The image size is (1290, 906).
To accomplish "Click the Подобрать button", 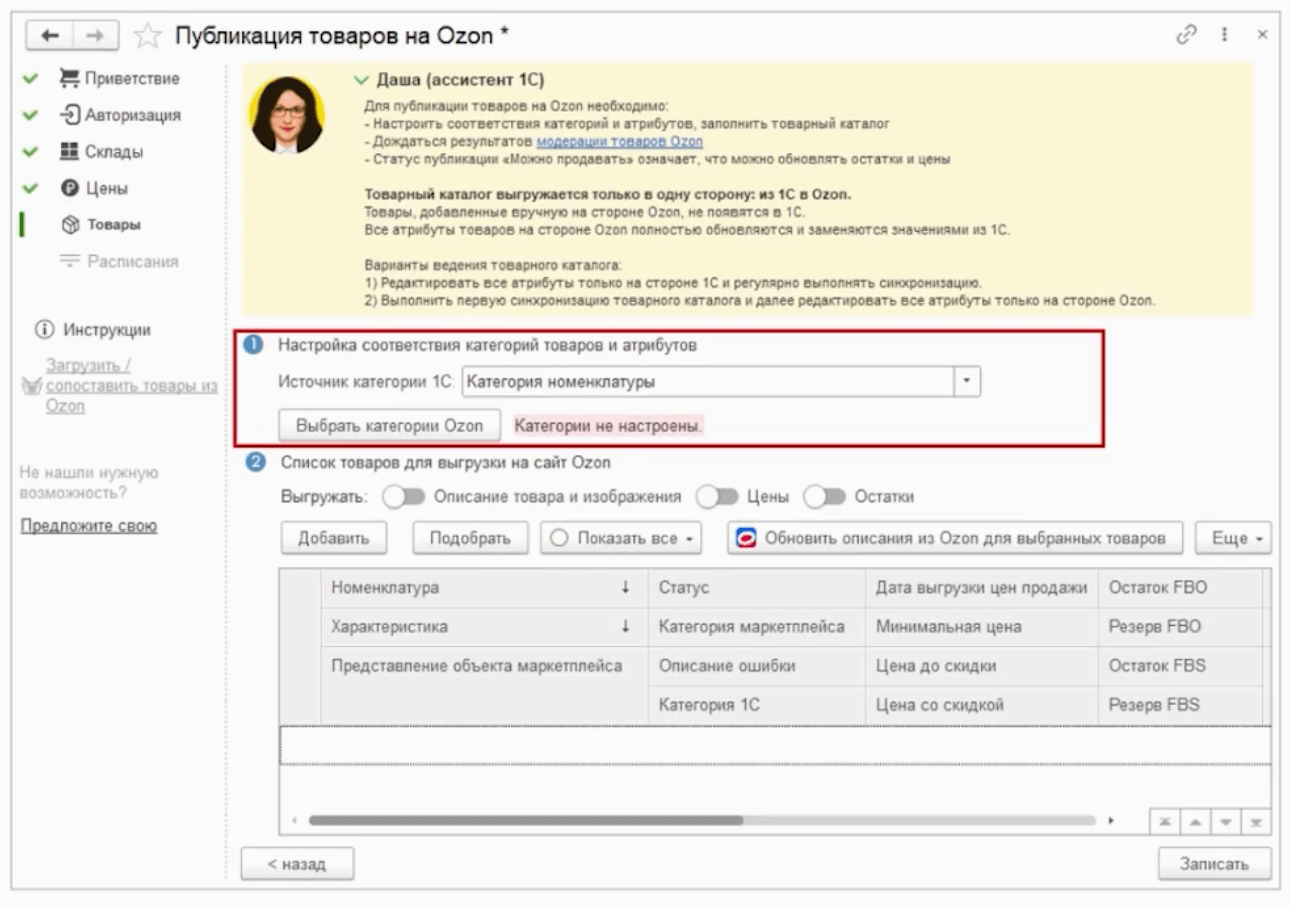I will [470, 538].
